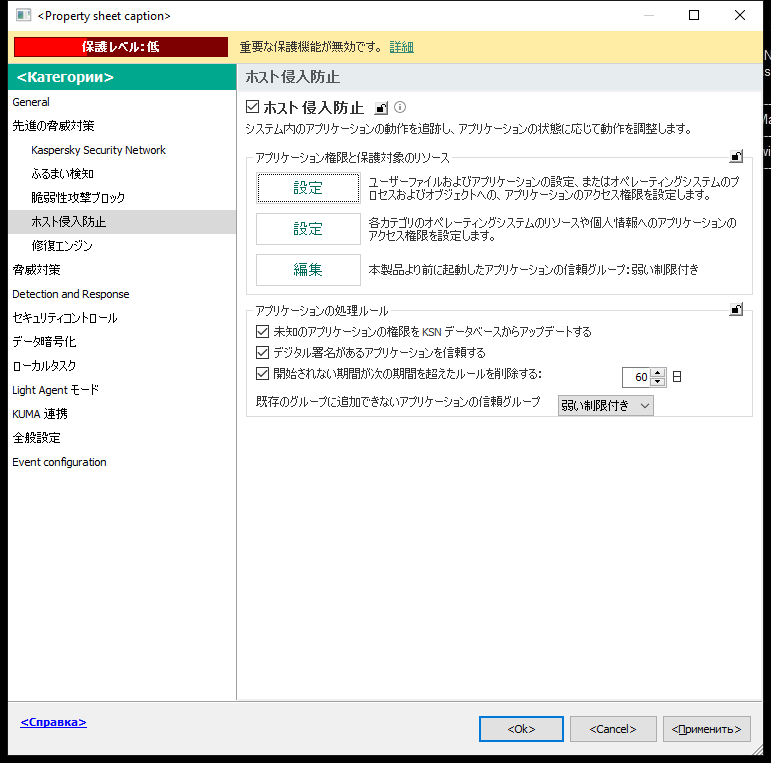Select 修復エンジン item
Screen dimensions: 771x763
coord(122,246)
